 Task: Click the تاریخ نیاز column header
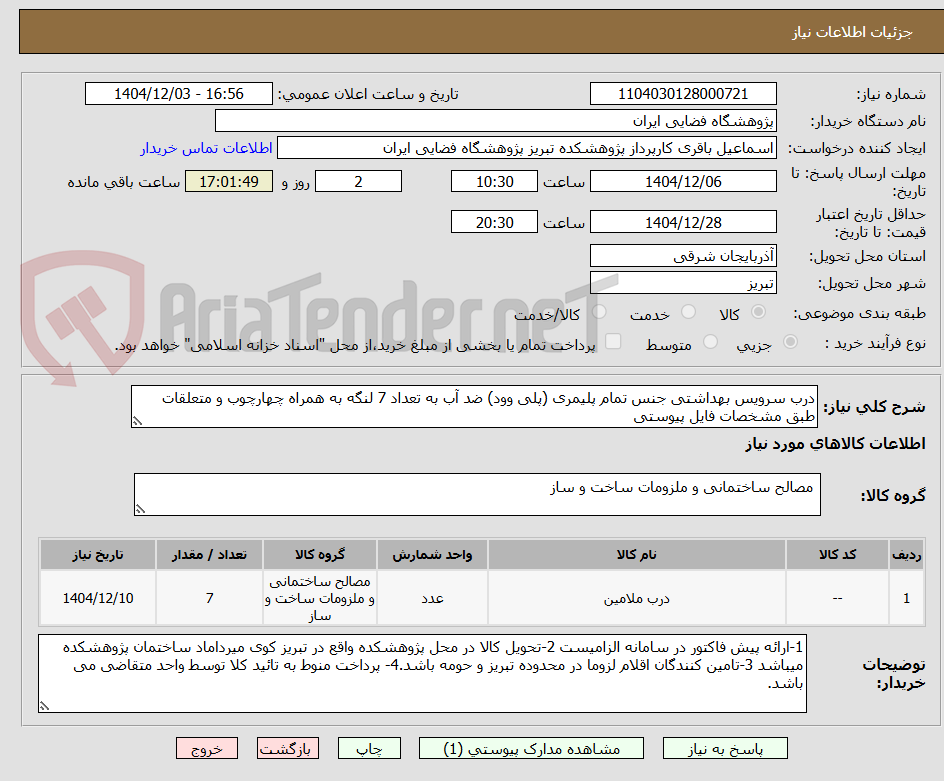(98, 555)
